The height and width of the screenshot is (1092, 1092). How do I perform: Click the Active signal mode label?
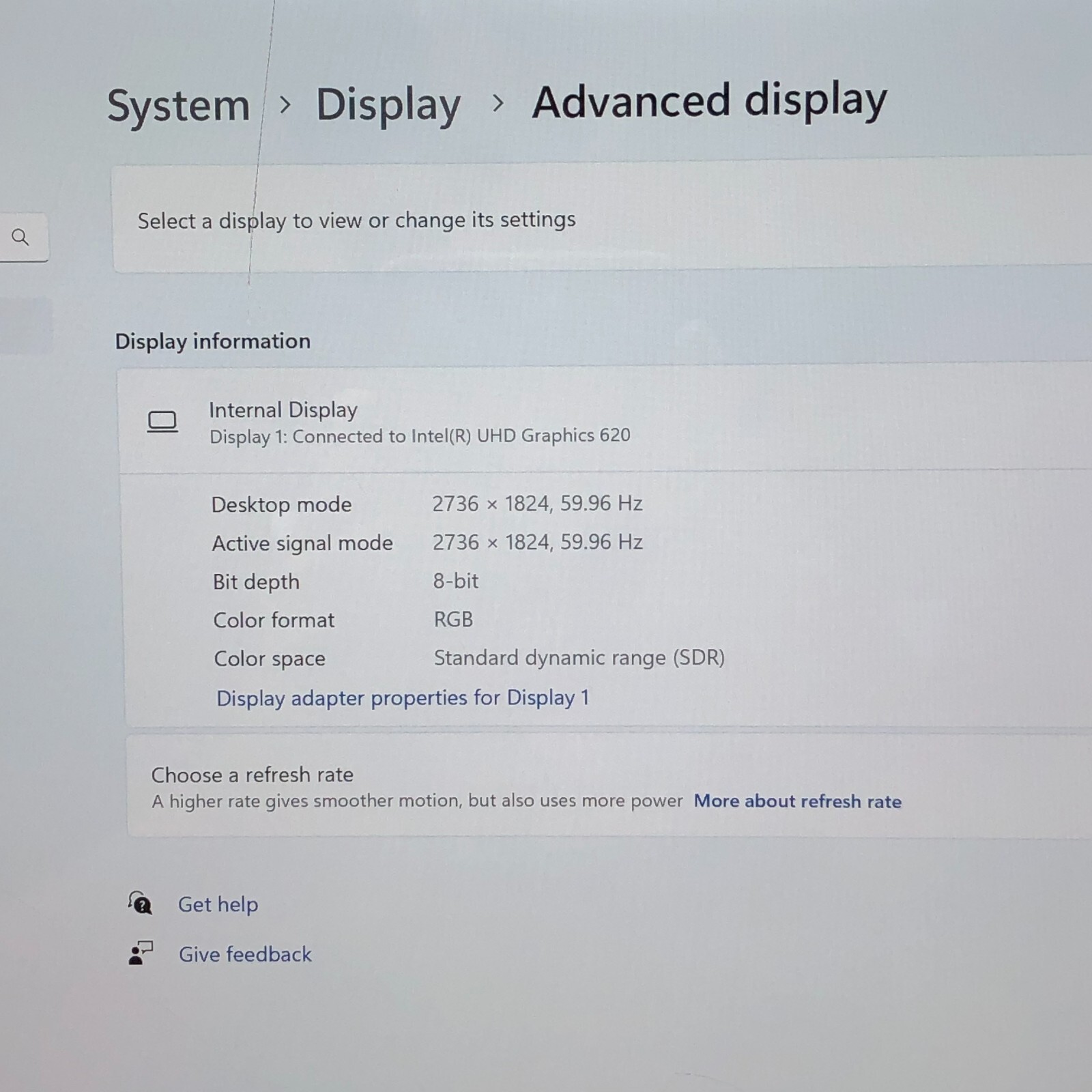[302, 543]
